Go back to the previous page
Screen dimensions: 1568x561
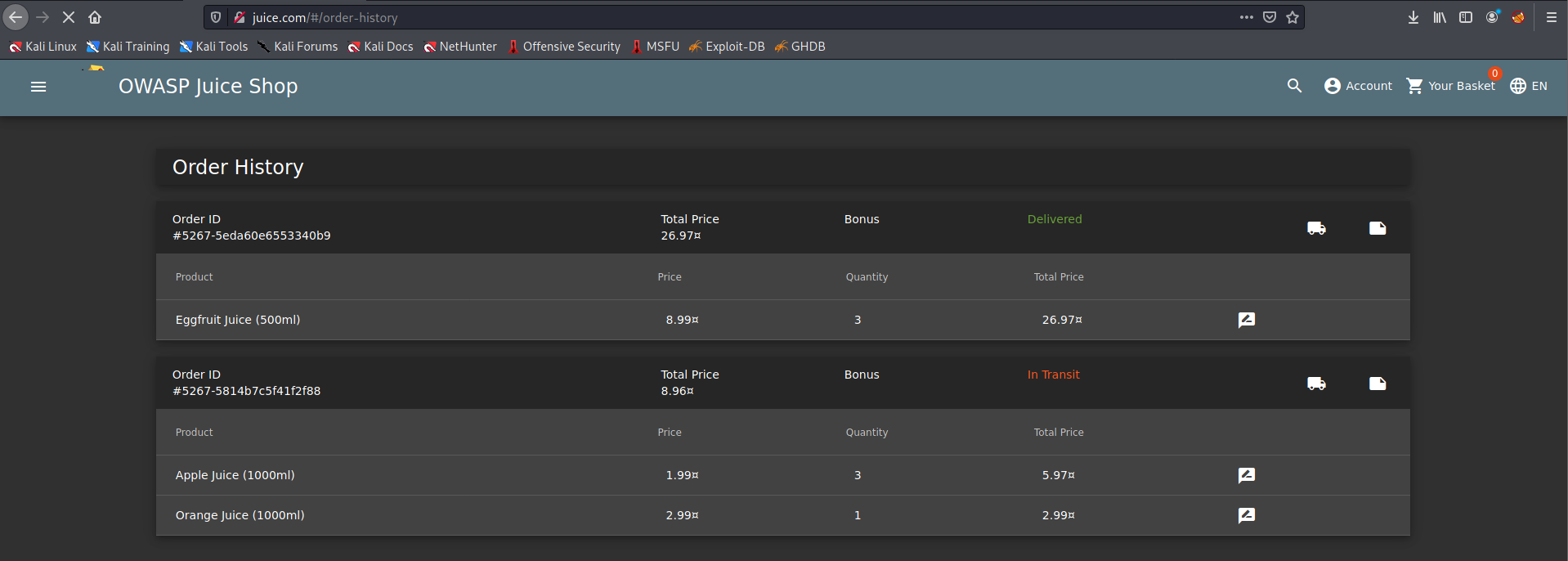pyautogui.click(x=16, y=17)
